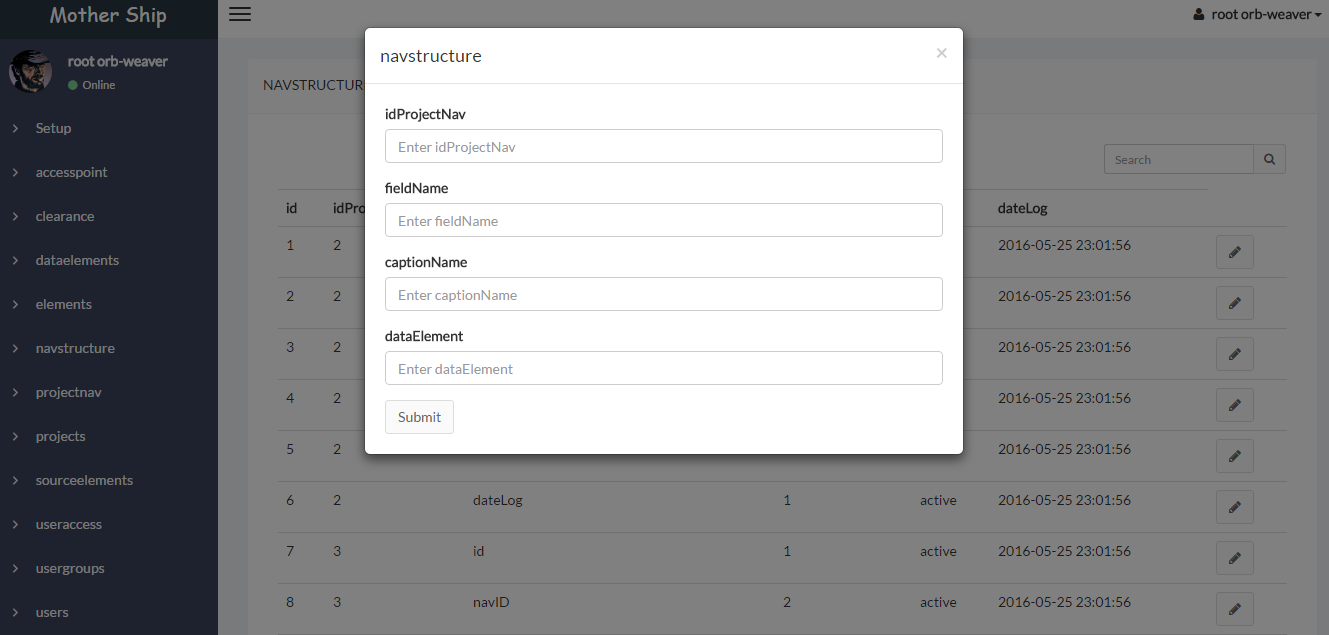Expand the Setup sidebar item

53,128
